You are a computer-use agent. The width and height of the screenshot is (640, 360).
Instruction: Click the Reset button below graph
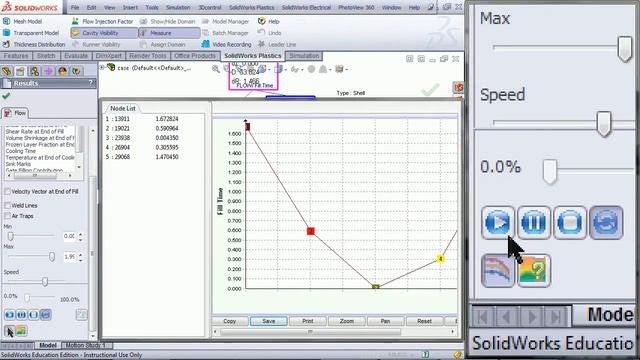[x=424, y=321]
